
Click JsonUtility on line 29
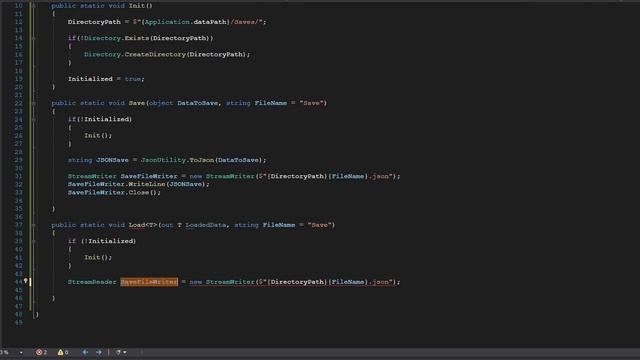click(x=163, y=160)
